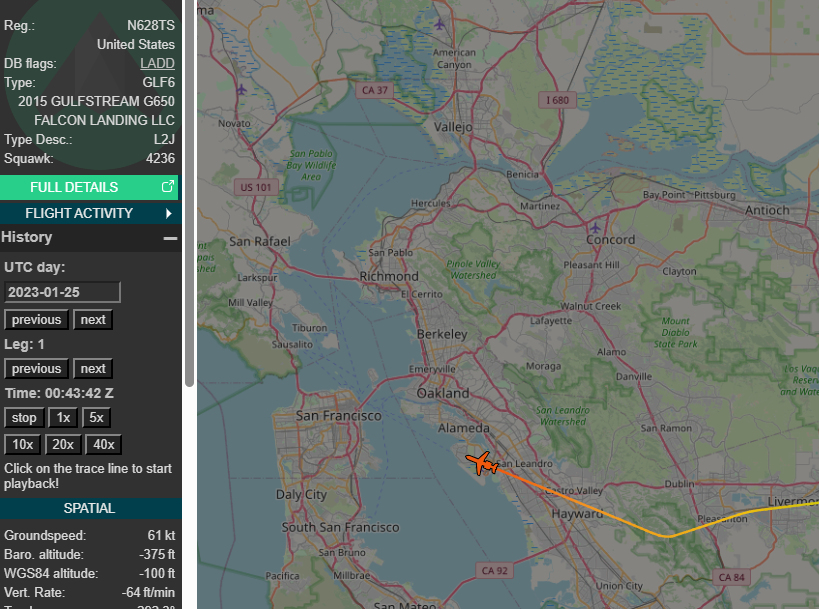Screen dimensions: 819x609
Task: Open the SPATIAL section header
Action: 90,508
